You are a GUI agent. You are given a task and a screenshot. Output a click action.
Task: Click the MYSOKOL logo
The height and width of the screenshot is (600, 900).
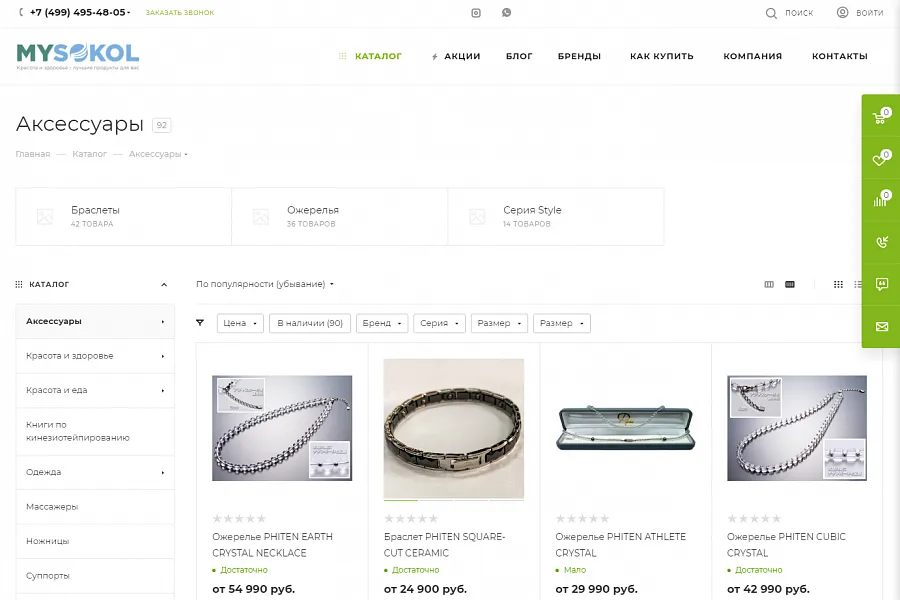point(78,56)
